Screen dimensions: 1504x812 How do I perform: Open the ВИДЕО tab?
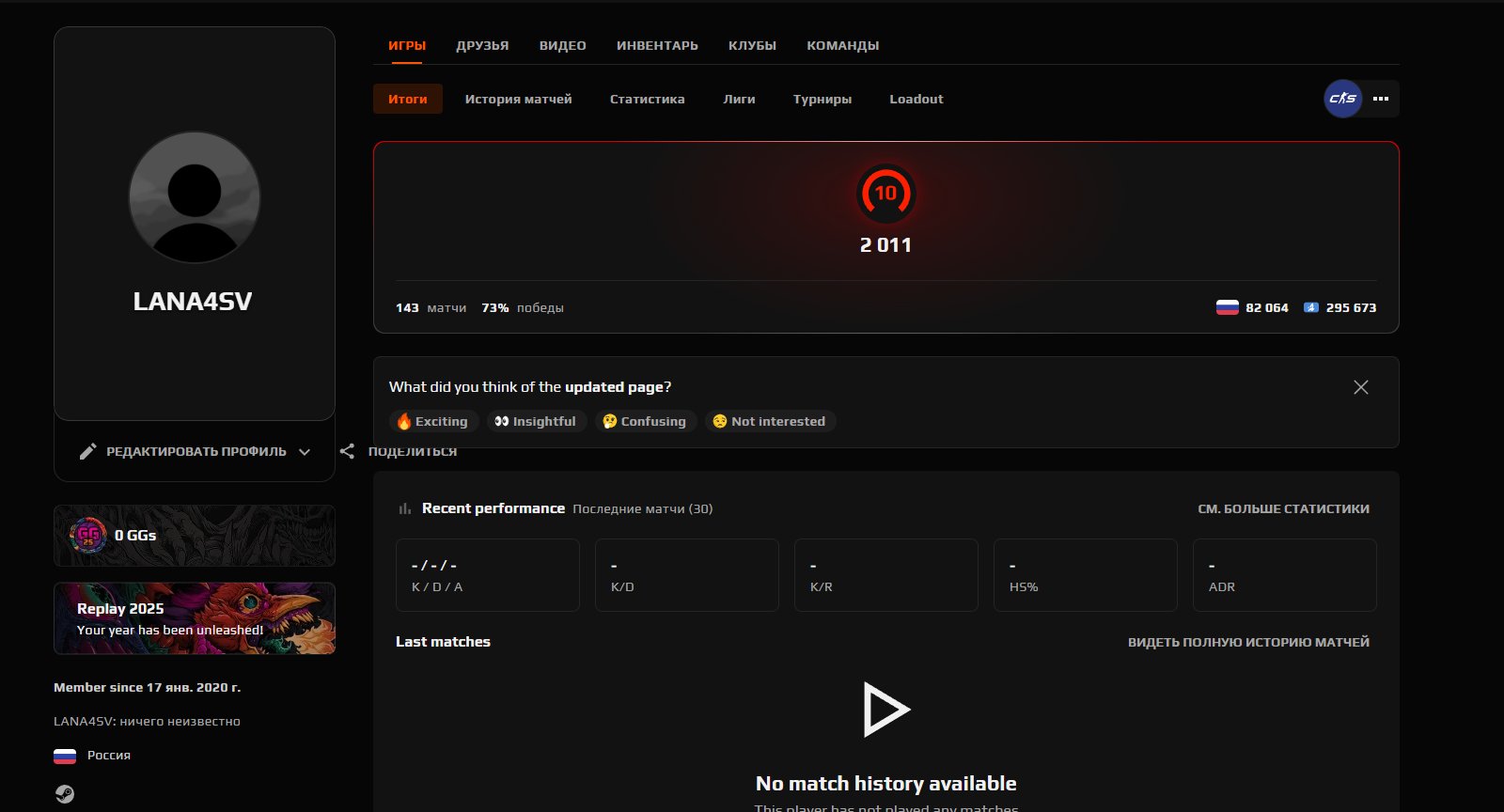coord(562,45)
